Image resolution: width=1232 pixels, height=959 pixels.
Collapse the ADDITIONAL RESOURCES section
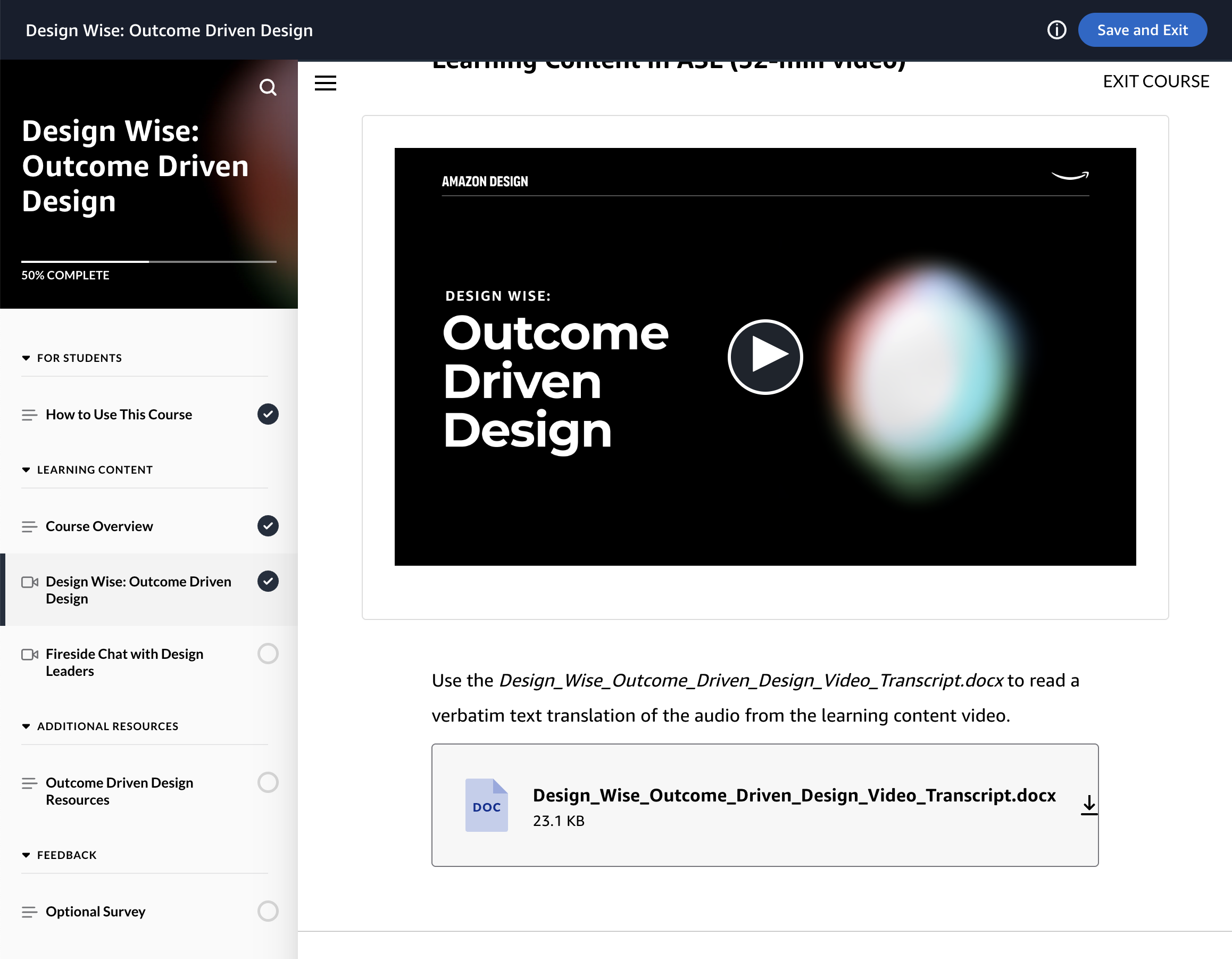pyautogui.click(x=26, y=726)
